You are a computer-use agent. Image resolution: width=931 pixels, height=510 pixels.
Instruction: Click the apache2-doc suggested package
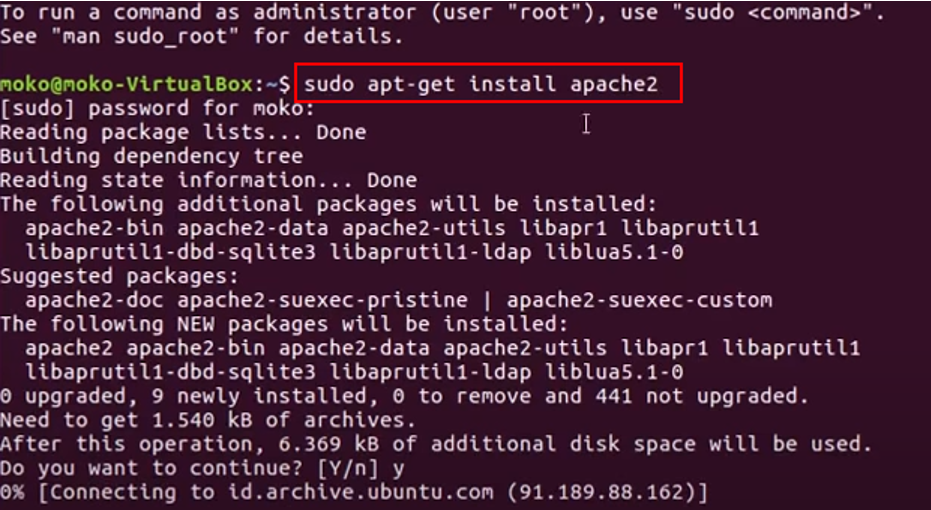(94, 300)
